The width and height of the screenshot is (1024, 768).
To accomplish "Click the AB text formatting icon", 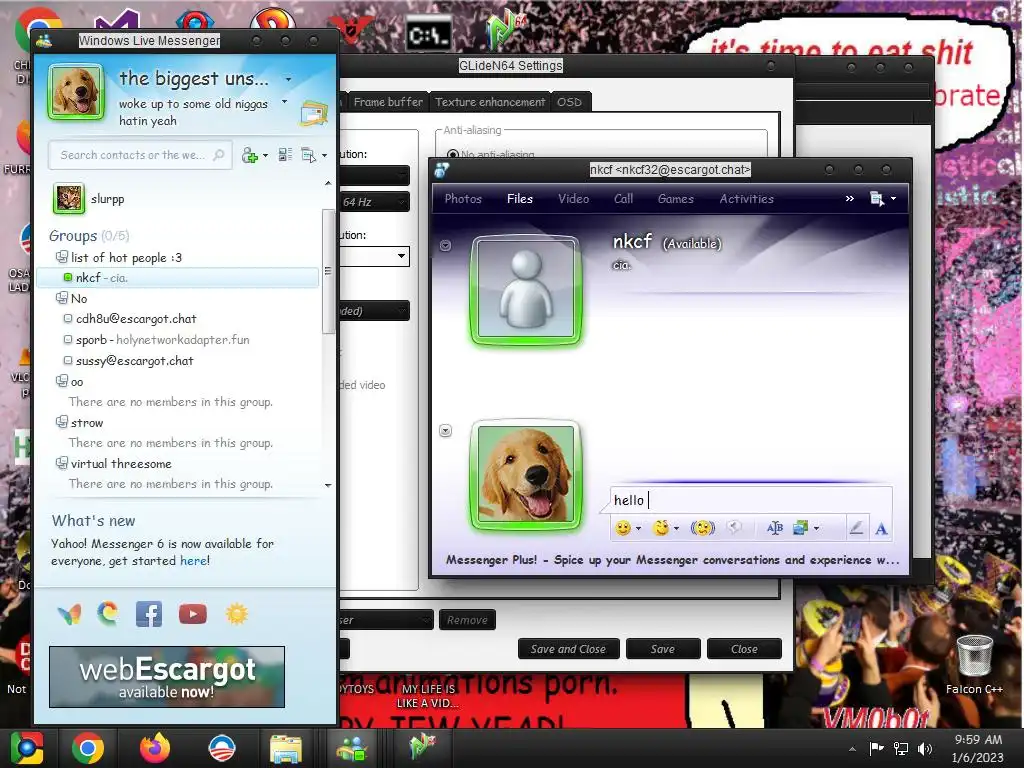I will [x=775, y=528].
